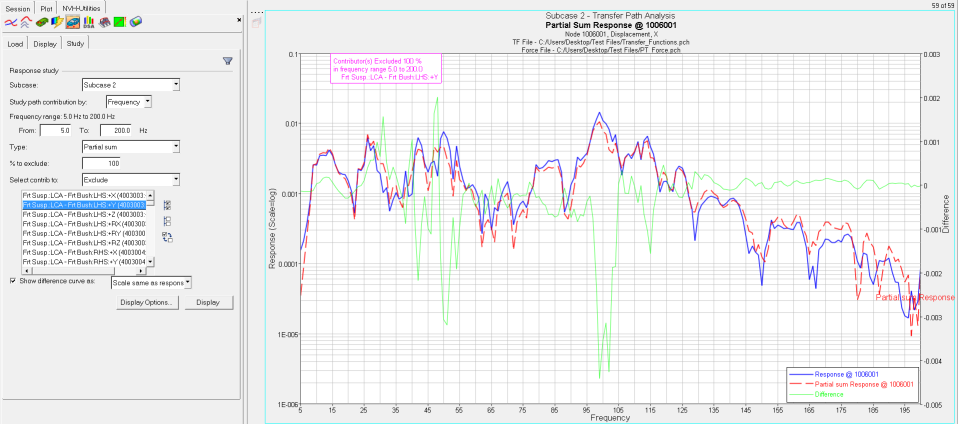Click the Display Options button
The width and height of the screenshot is (958, 424).
tap(147, 302)
